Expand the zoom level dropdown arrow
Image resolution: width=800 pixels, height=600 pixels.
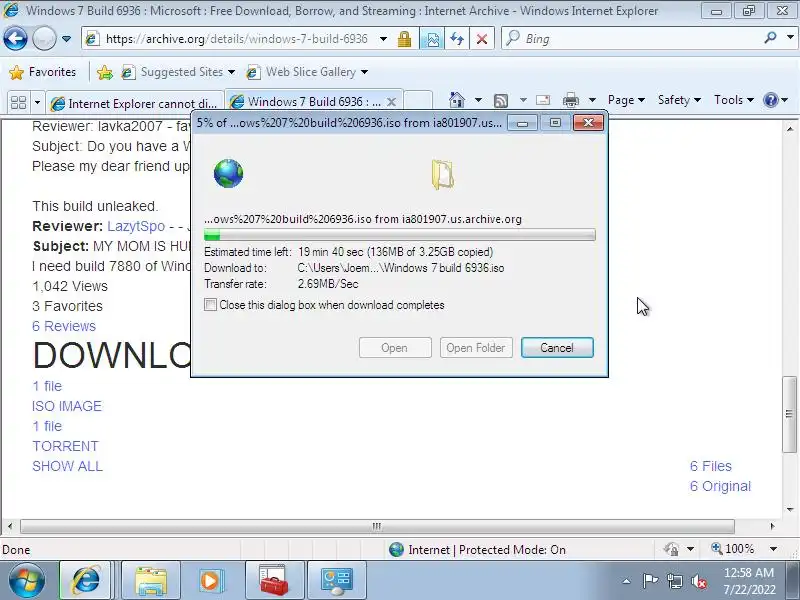tap(773, 549)
